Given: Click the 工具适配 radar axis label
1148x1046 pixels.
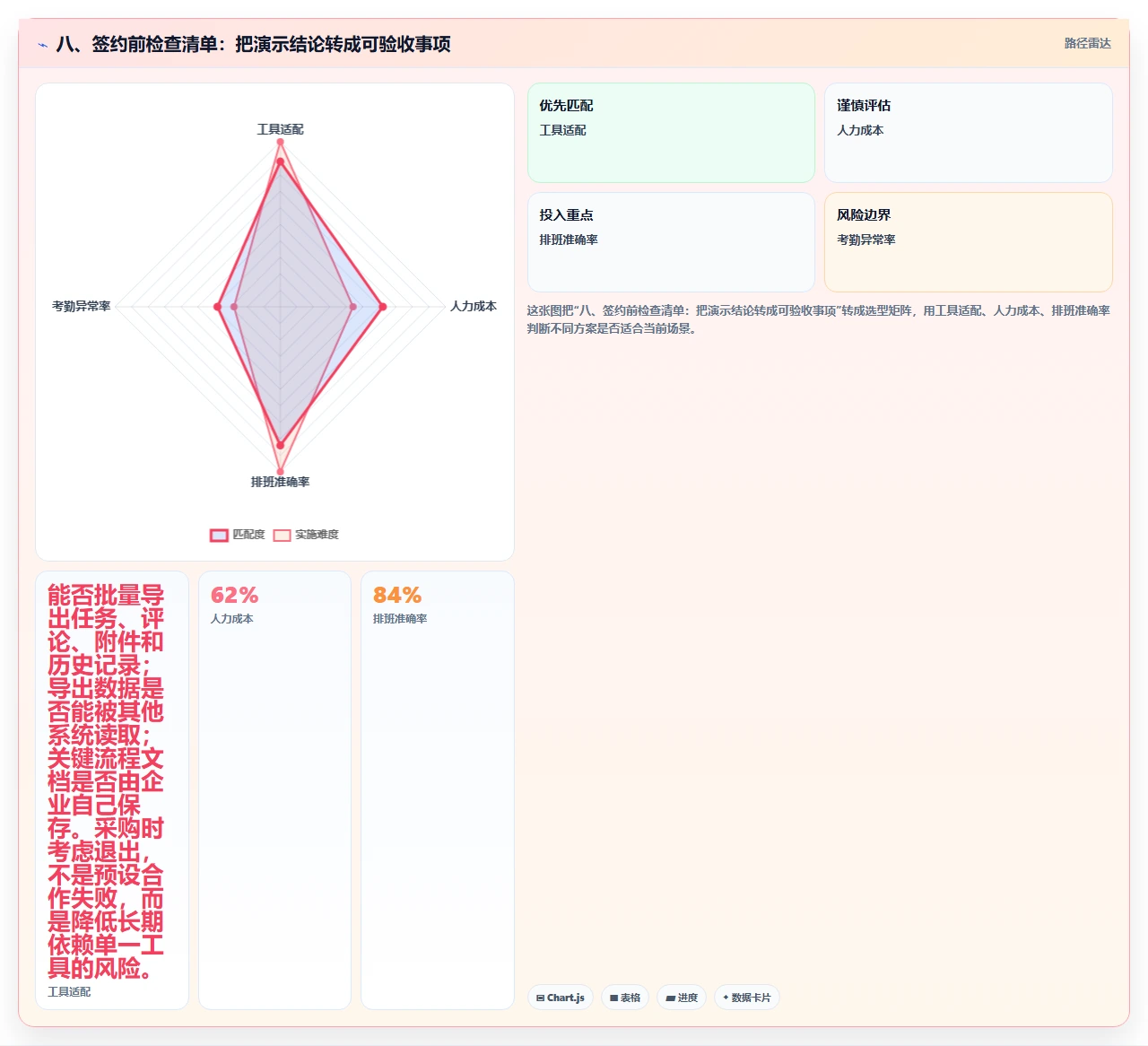Looking at the screenshot, I should pyautogui.click(x=280, y=129).
